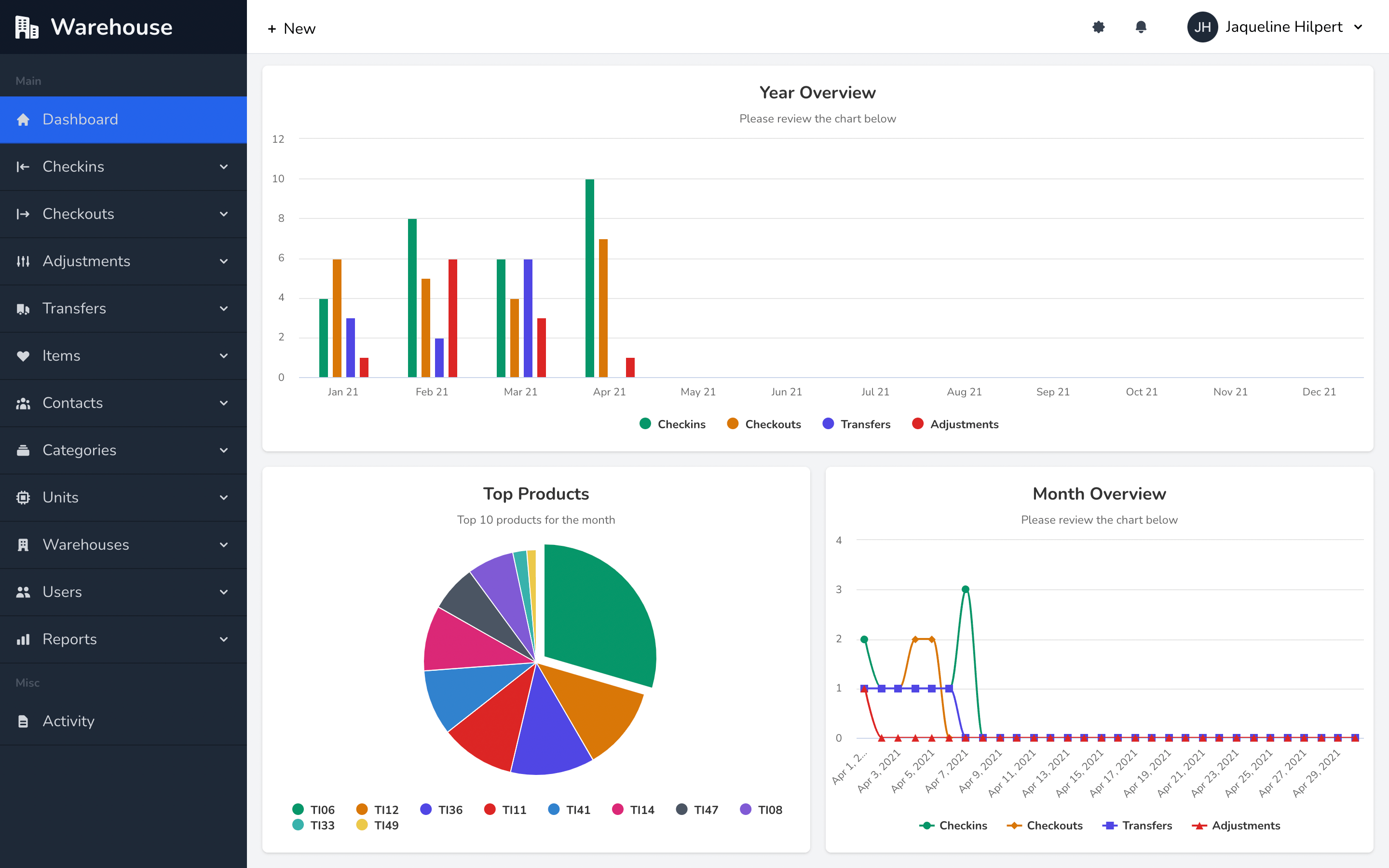Viewport: 1389px width, 868px height.
Task: Open the Reports bar chart icon
Action: [23, 639]
